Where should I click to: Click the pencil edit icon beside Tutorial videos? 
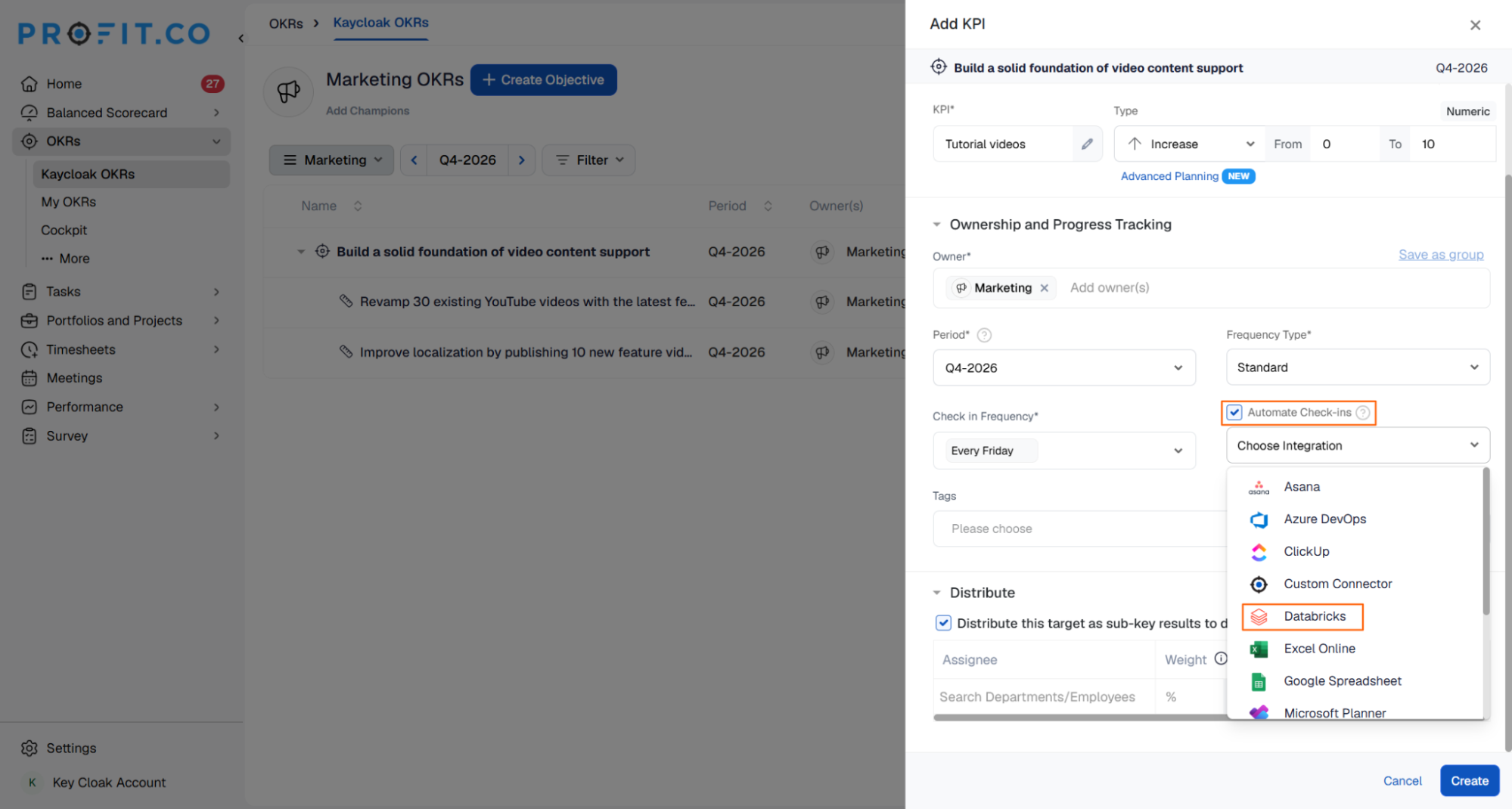coord(1087,144)
